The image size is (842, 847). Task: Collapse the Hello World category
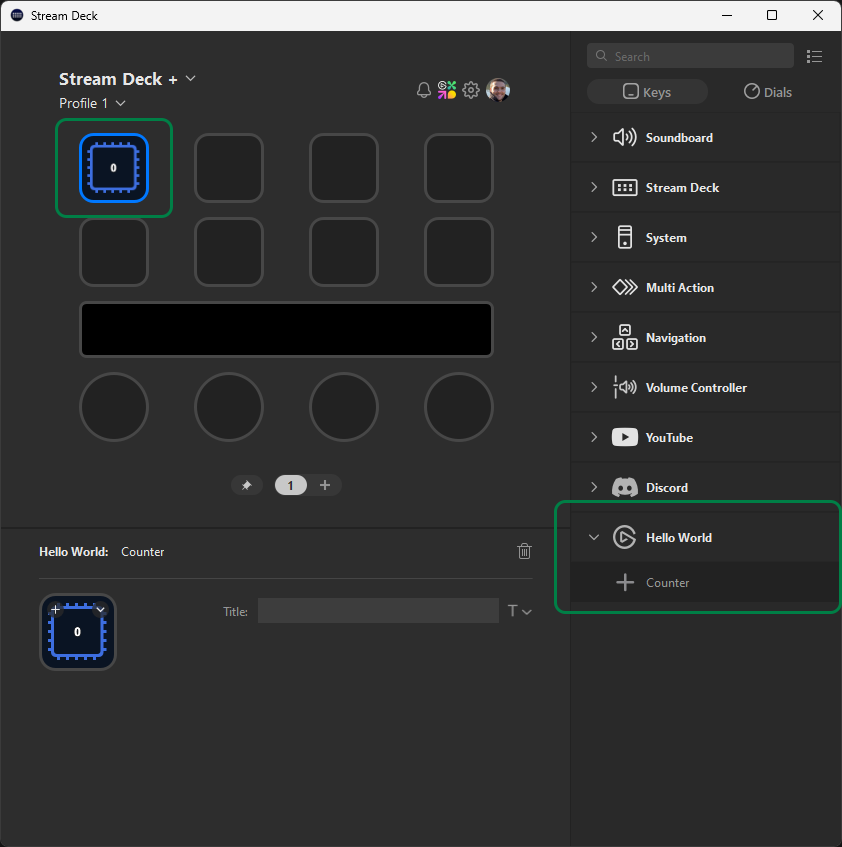coord(593,537)
